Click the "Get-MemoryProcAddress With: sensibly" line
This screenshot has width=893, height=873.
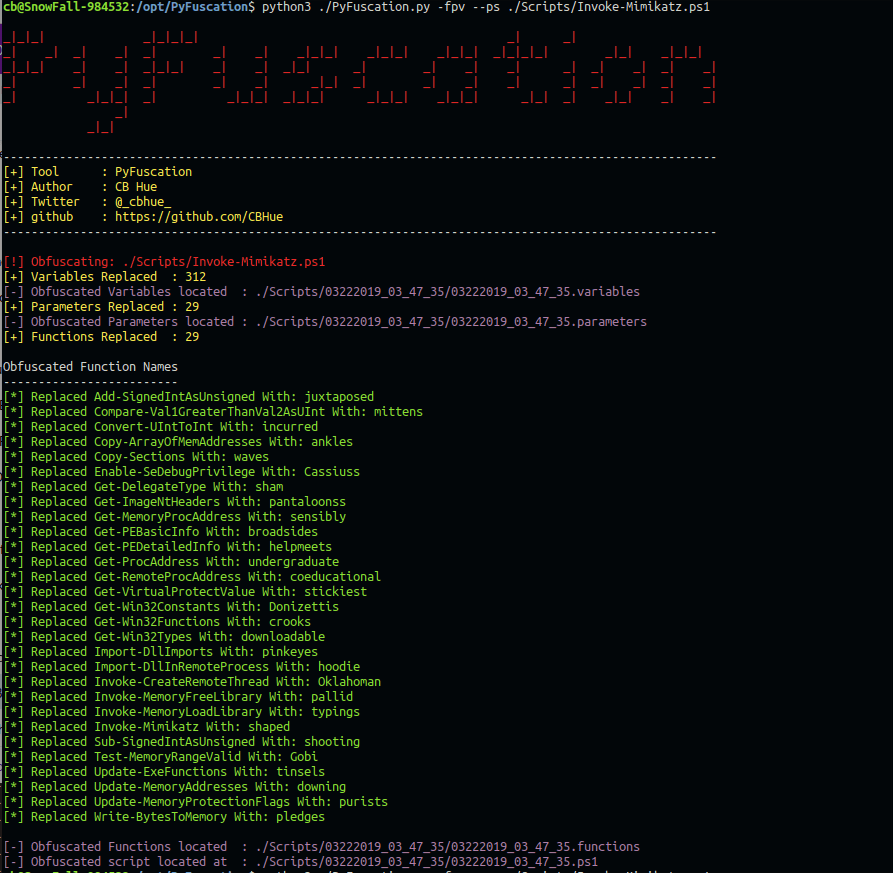[x=175, y=517]
